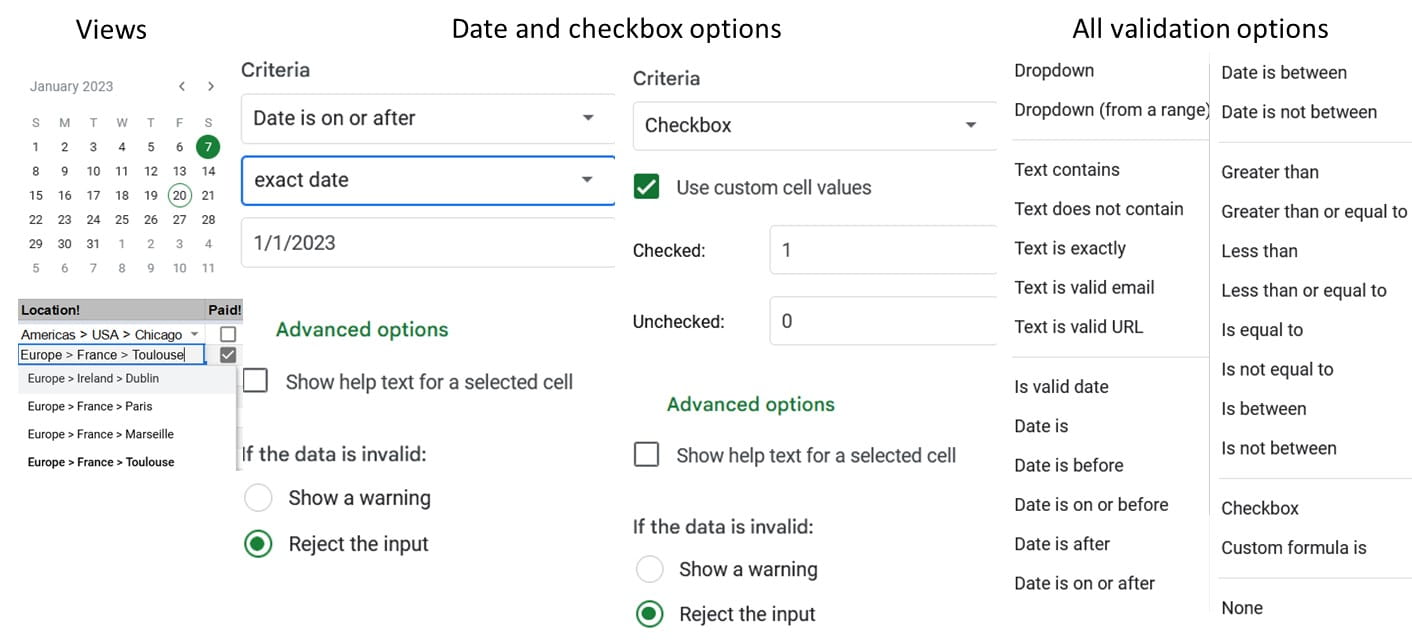The width and height of the screenshot is (1412, 644).
Task: Click the date input showing 1/1/2023
Action: 427,243
